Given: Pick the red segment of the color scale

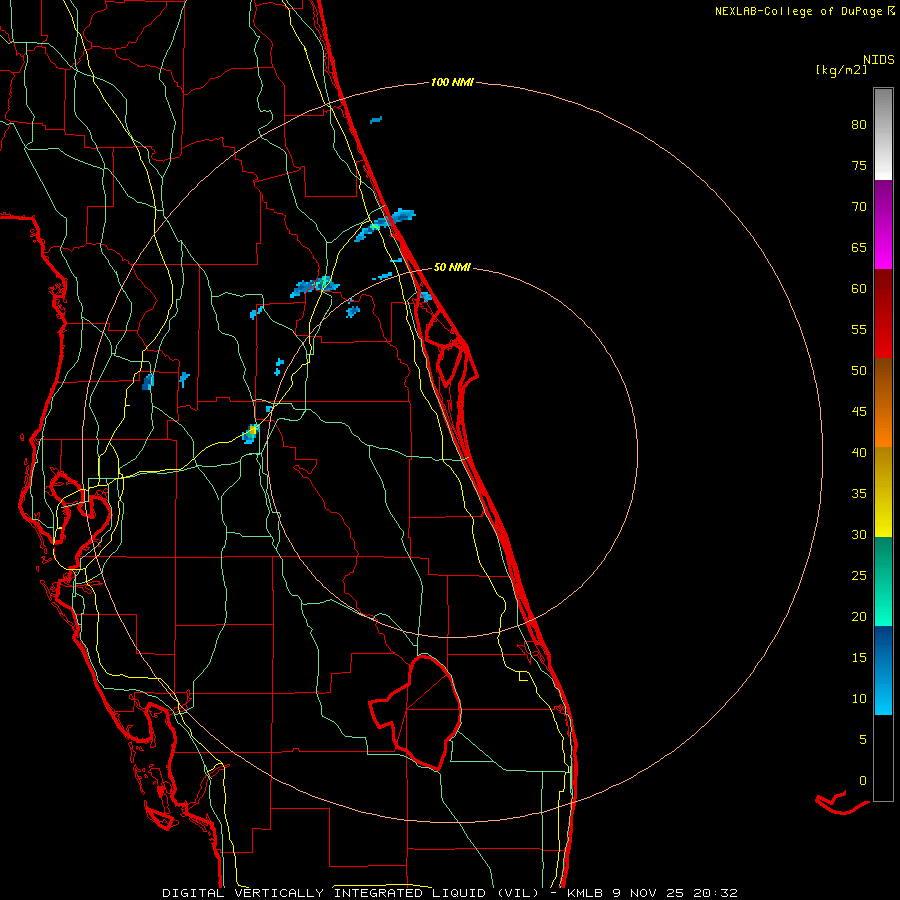Looking at the screenshot, I should click(883, 313).
